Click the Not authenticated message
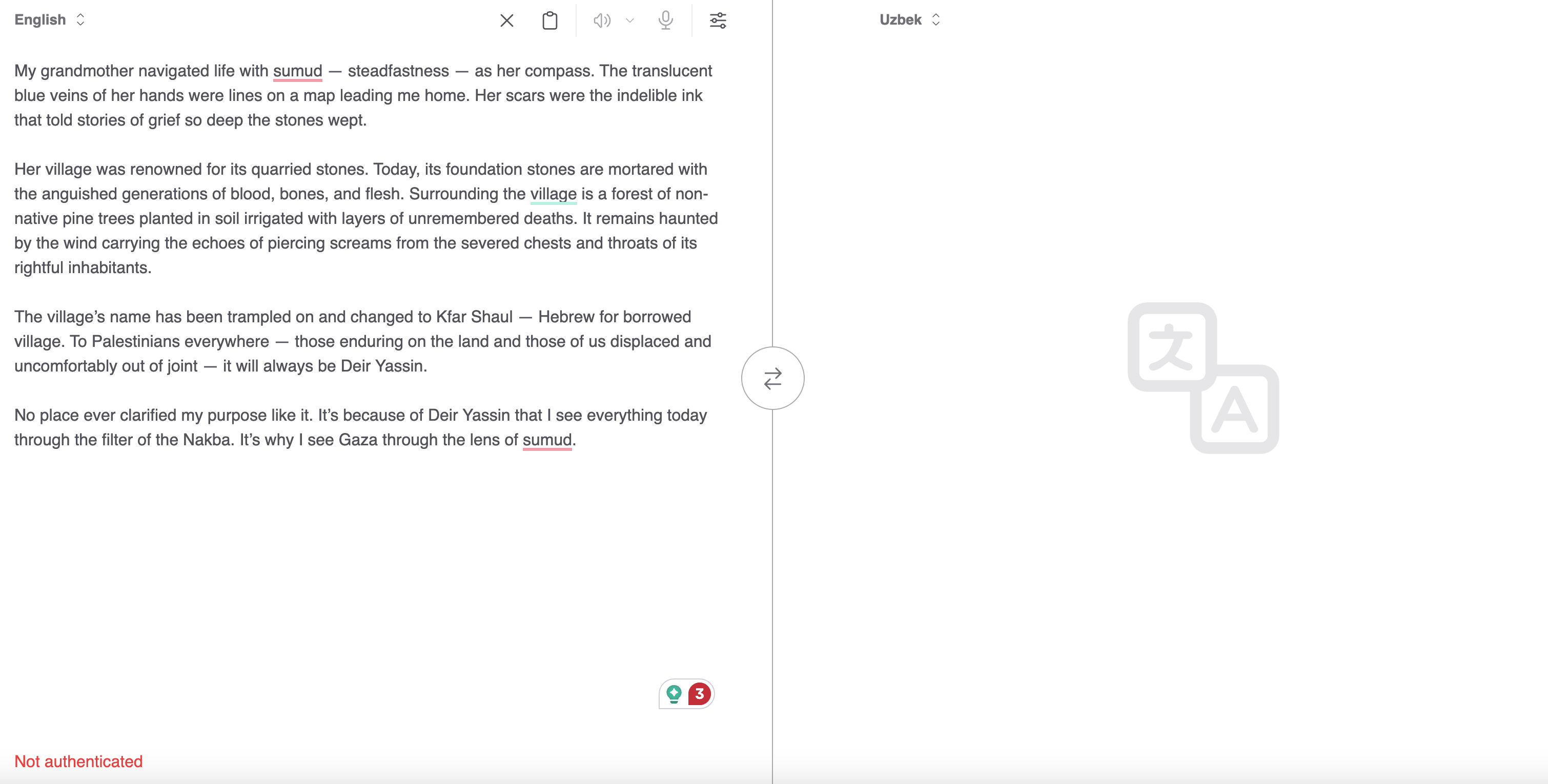Viewport: 1548px width, 784px height. [78, 761]
